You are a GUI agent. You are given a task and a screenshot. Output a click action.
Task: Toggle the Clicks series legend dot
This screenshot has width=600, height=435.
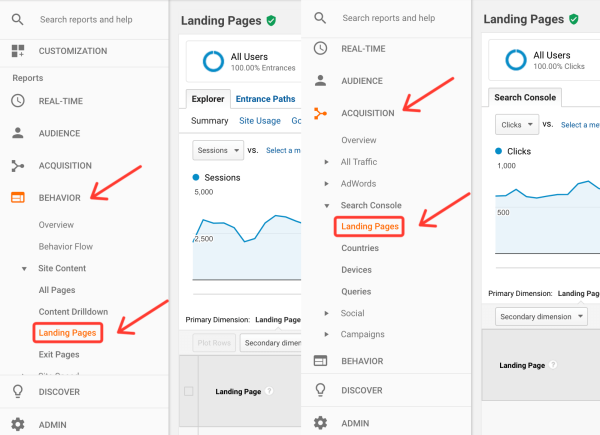click(x=498, y=151)
